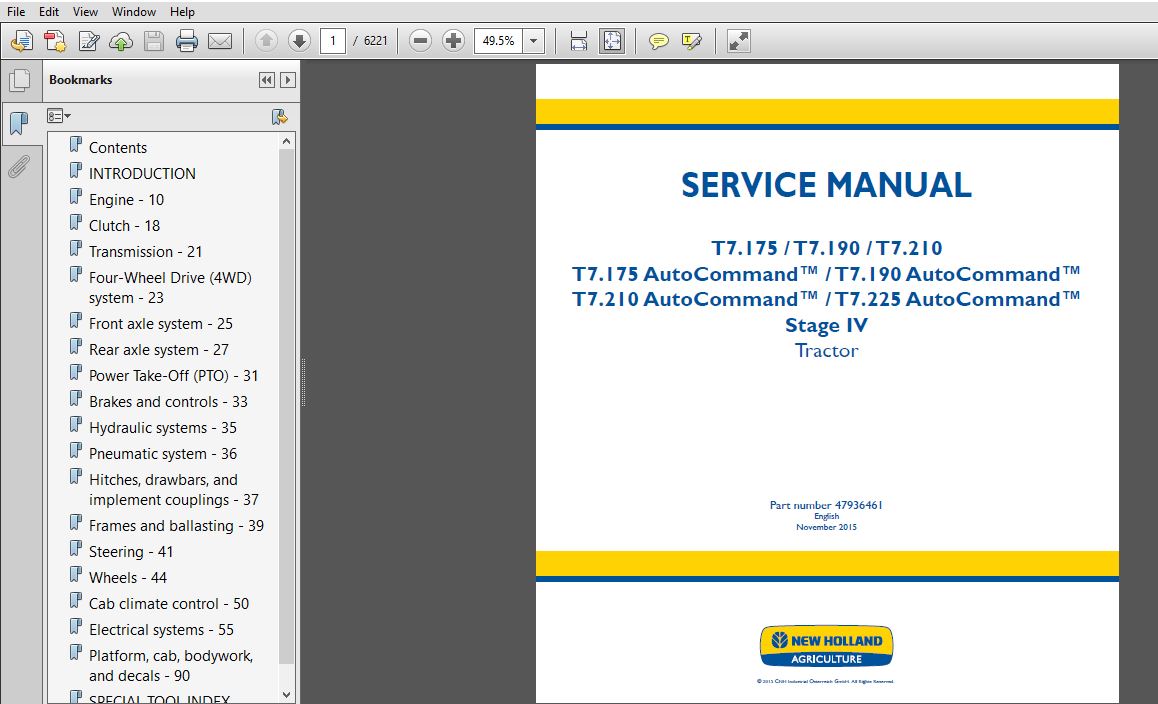Click the page number input field
The height and width of the screenshot is (704, 1158).
[333, 41]
